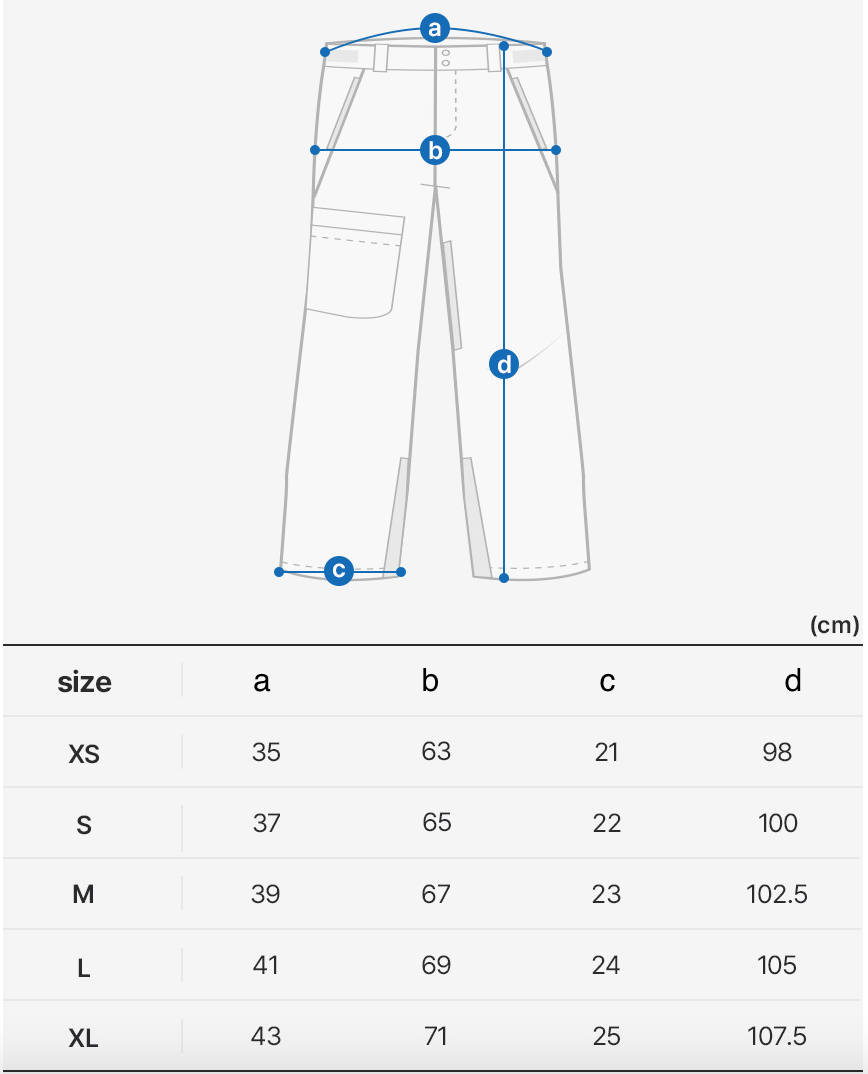Click the blue "d" length marker on the diagram
This screenshot has width=868, height=1074.
tap(504, 364)
